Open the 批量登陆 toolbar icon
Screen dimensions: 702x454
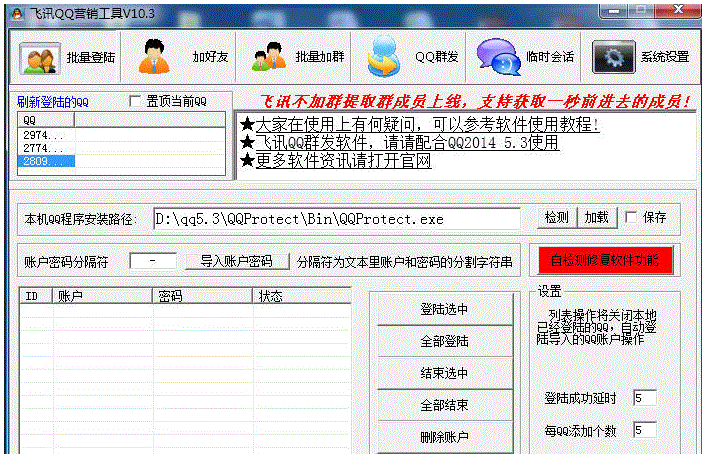[40, 58]
